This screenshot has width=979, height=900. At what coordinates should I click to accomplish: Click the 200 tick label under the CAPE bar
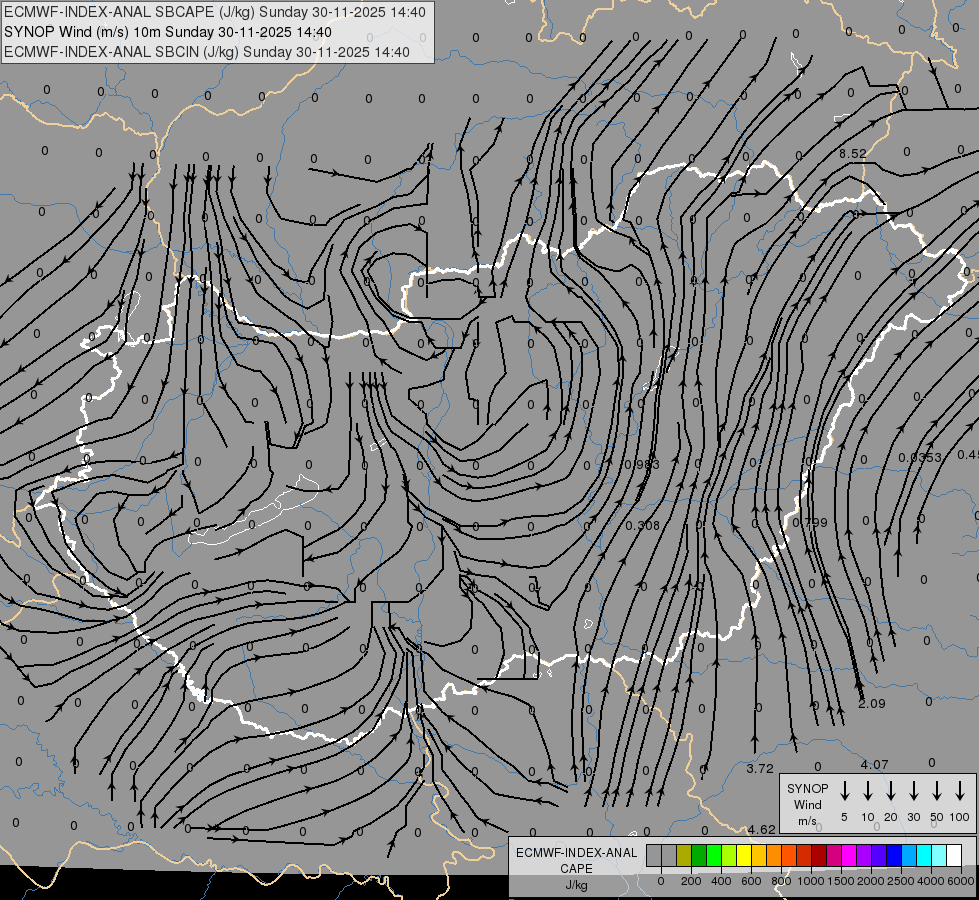pyautogui.click(x=691, y=881)
